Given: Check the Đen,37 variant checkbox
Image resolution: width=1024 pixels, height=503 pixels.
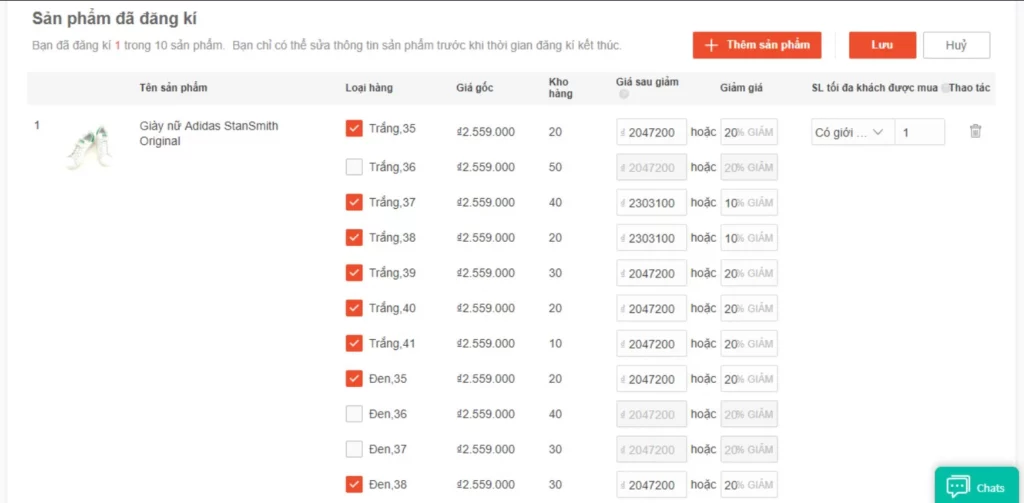Looking at the screenshot, I should (354, 449).
